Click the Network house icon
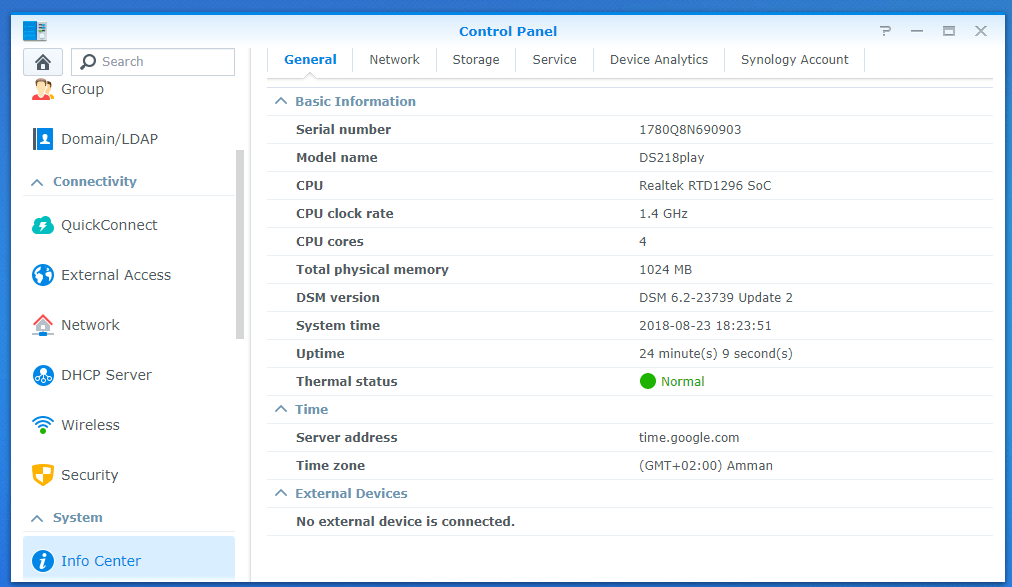1012x587 pixels. [43, 325]
